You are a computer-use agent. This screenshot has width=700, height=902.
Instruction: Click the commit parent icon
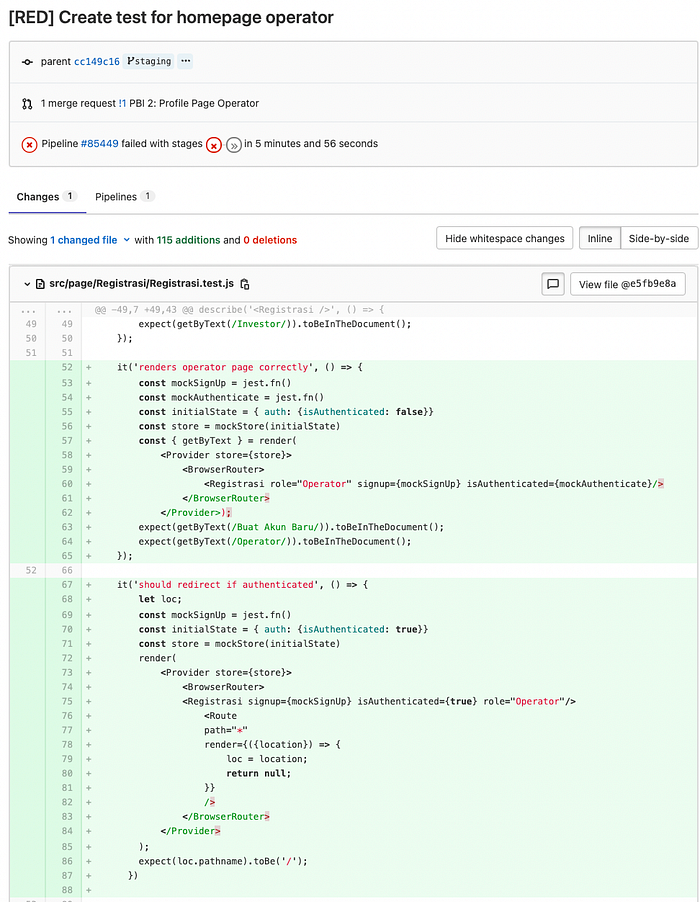click(27, 62)
